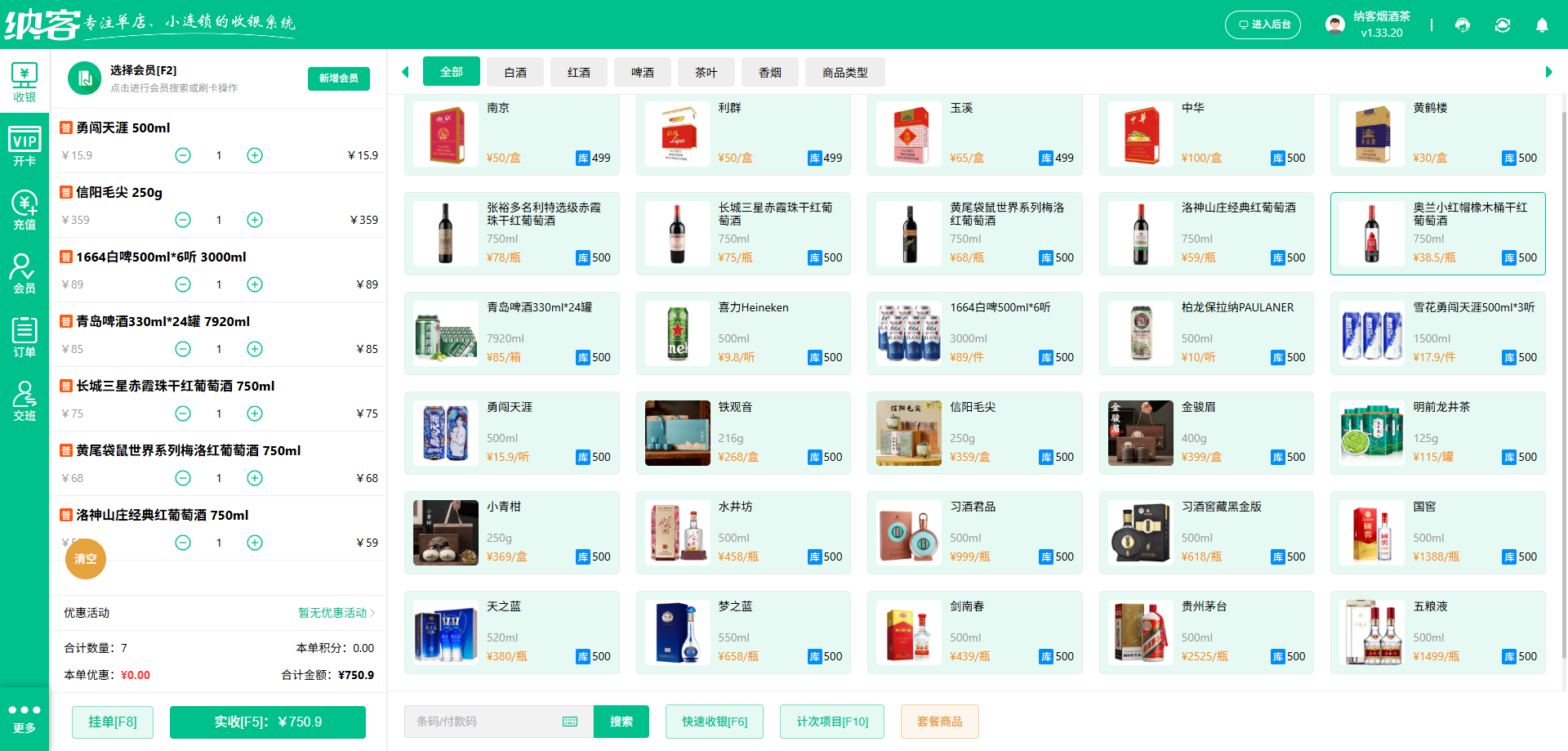Click left arrow beside 全部 tab
1568x751 pixels.
[x=405, y=71]
